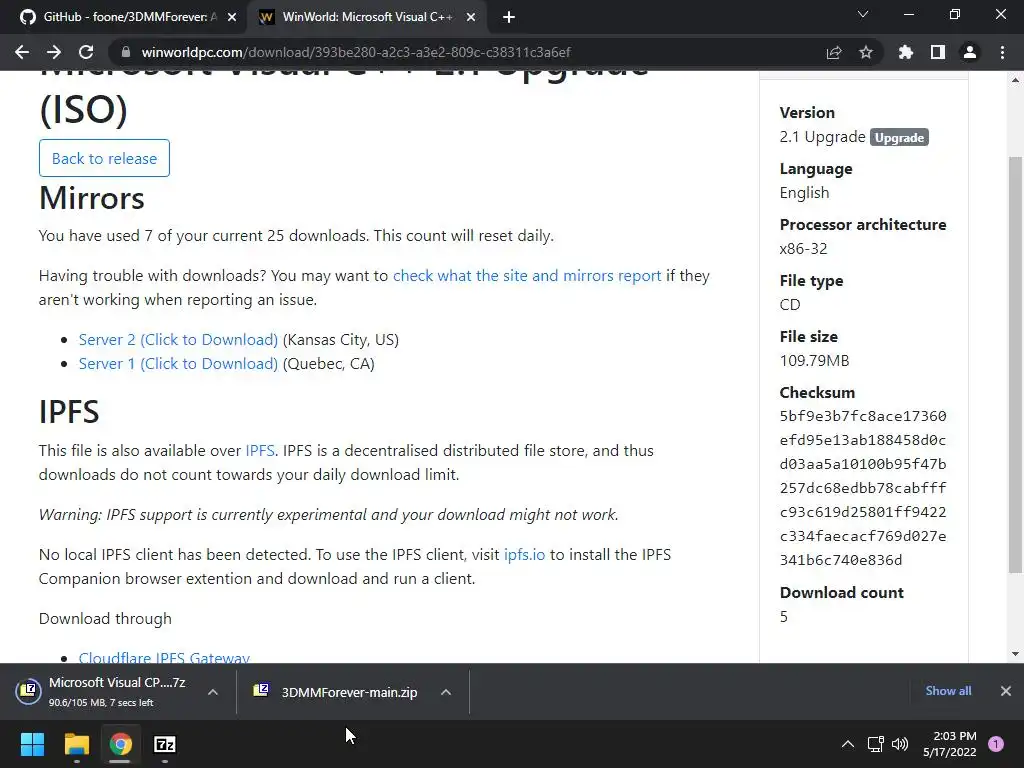Open the Extensions puzzle icon
Image resolution: width=1024 pixels, height=768 pixels.
click(x=905, y=52)
